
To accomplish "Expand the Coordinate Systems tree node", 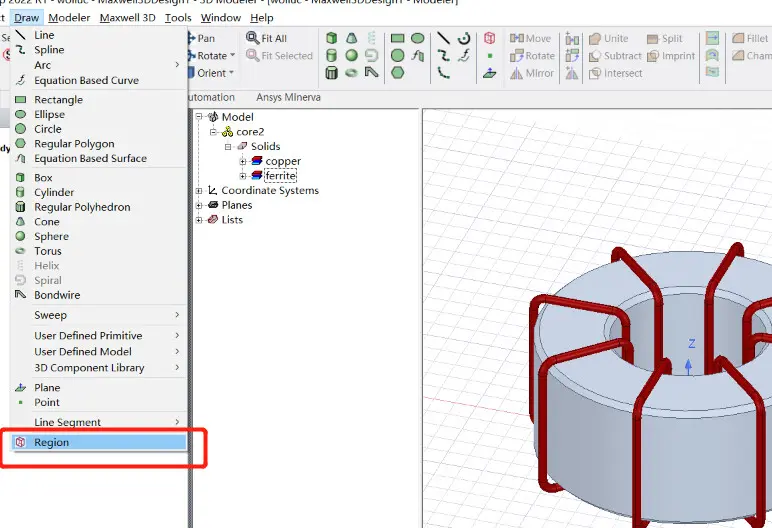I will (x=198, y=191).
